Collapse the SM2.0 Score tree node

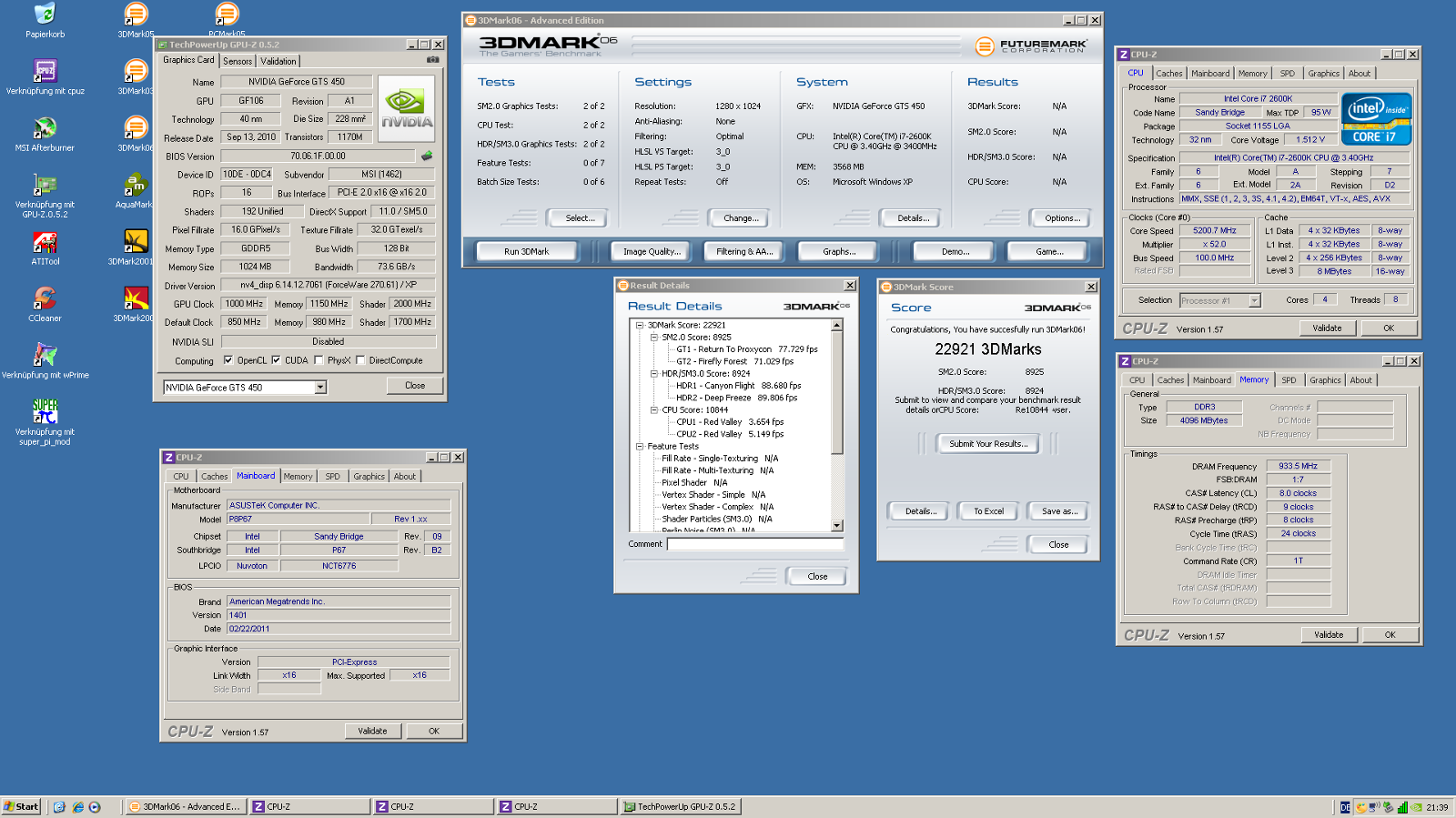click(653, 337)
